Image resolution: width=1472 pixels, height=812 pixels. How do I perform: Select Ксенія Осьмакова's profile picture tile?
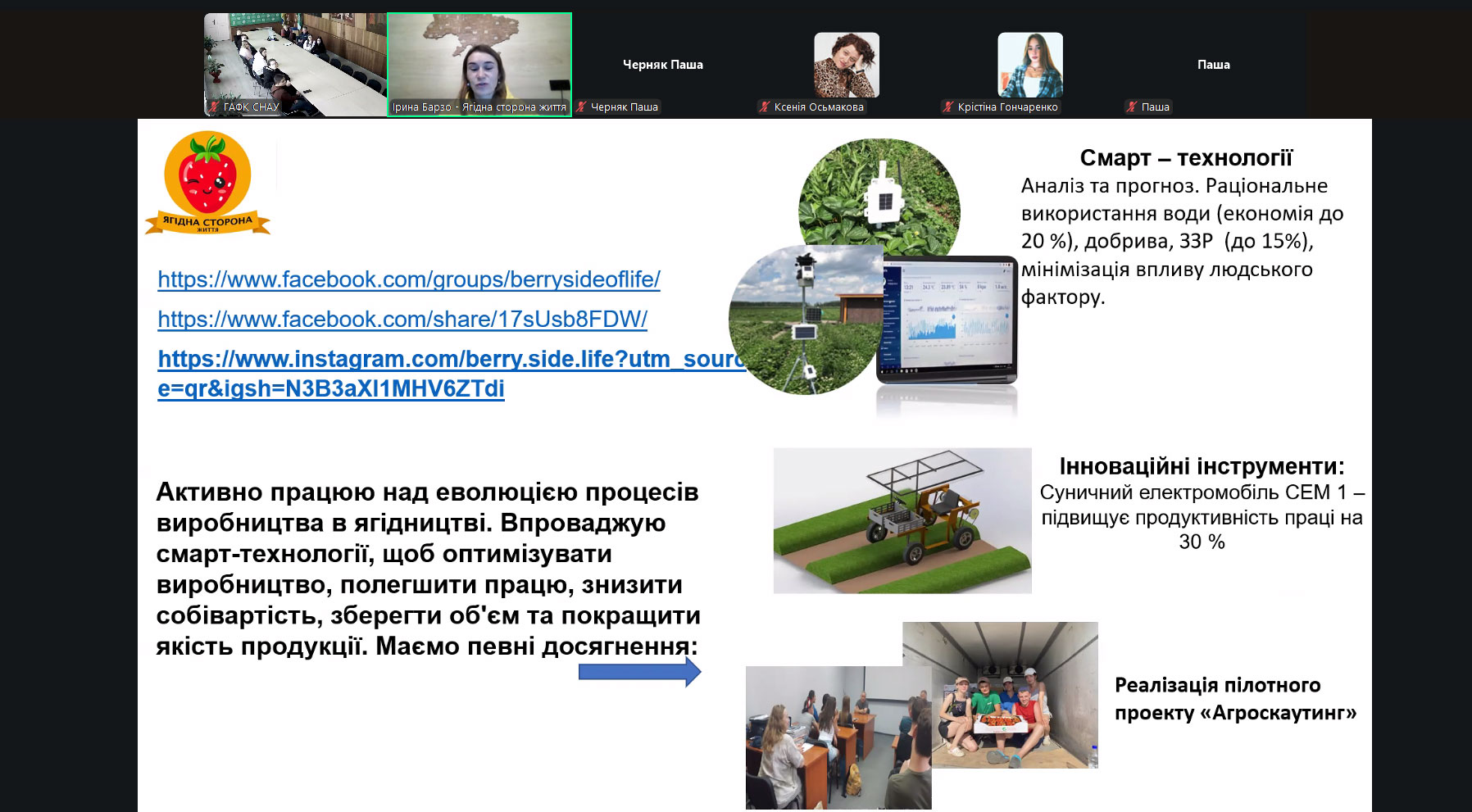point(846,65)
